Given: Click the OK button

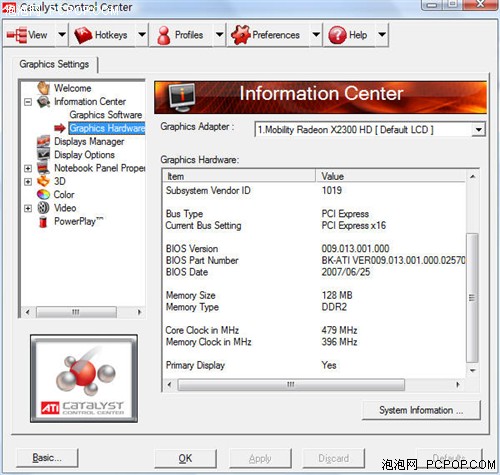Looking at the screenshot, I should tap(185, 458).
